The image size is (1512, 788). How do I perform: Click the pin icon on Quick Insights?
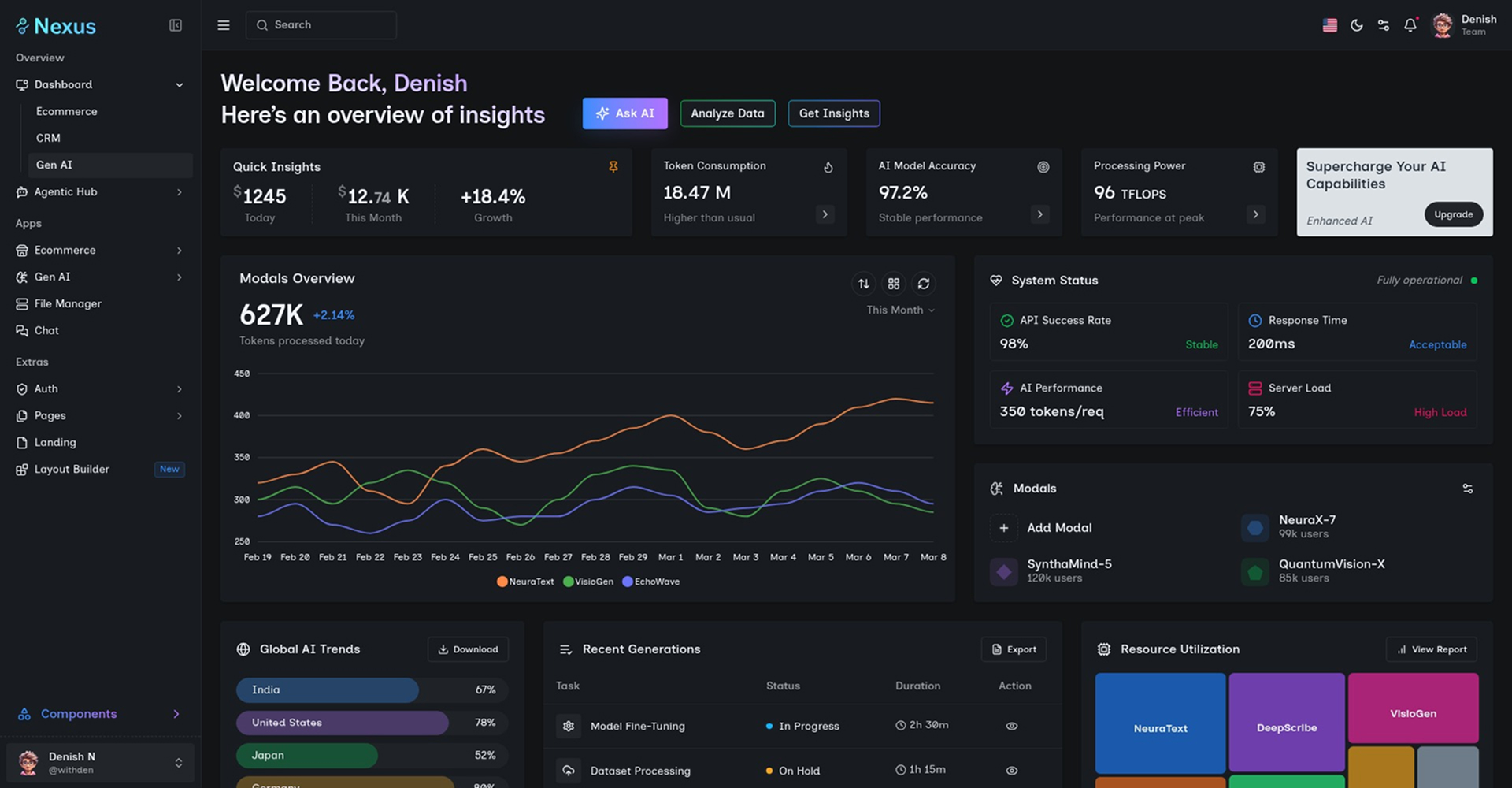(x=613, y=166)
